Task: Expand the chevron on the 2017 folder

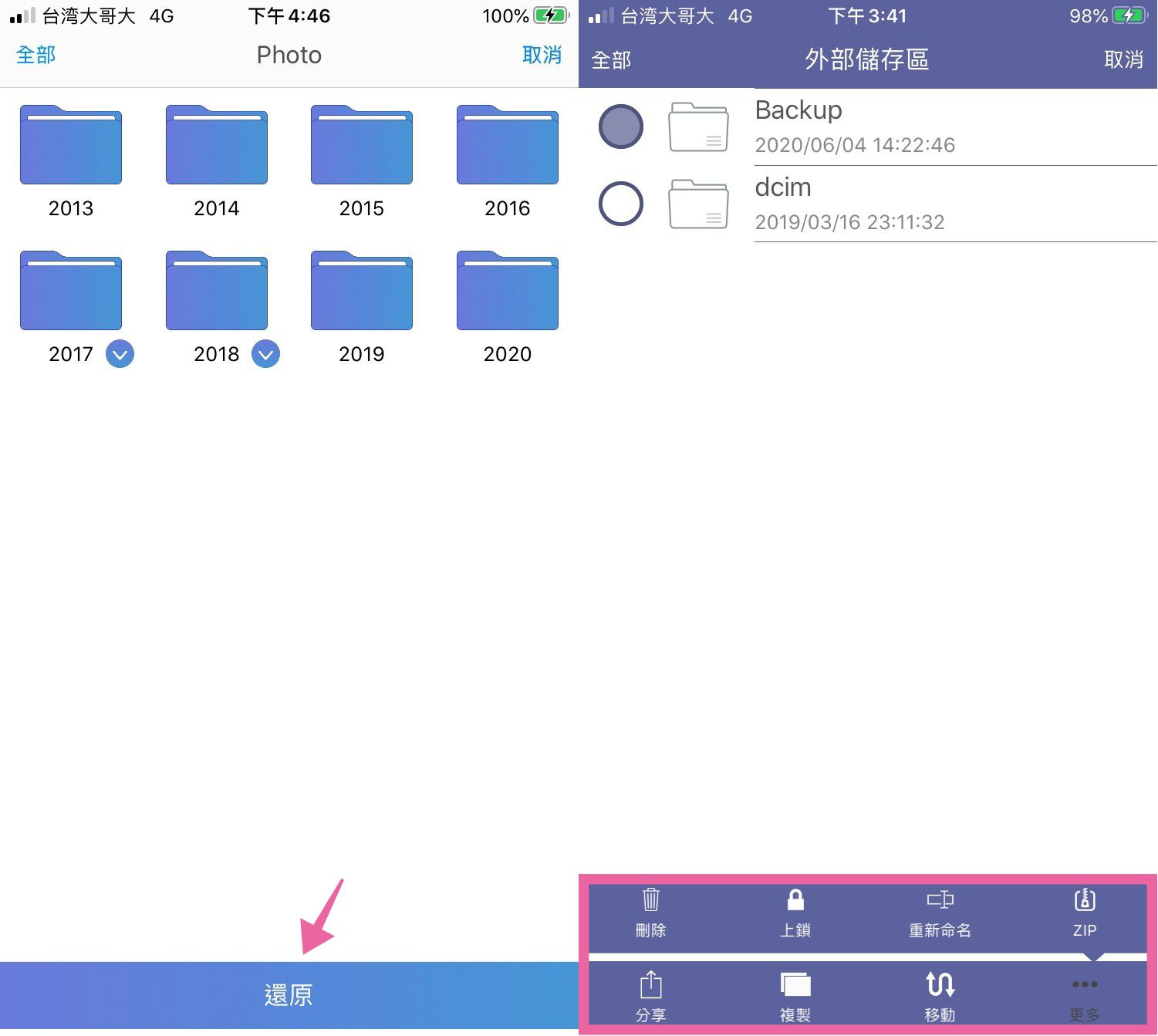Action: 119,354
